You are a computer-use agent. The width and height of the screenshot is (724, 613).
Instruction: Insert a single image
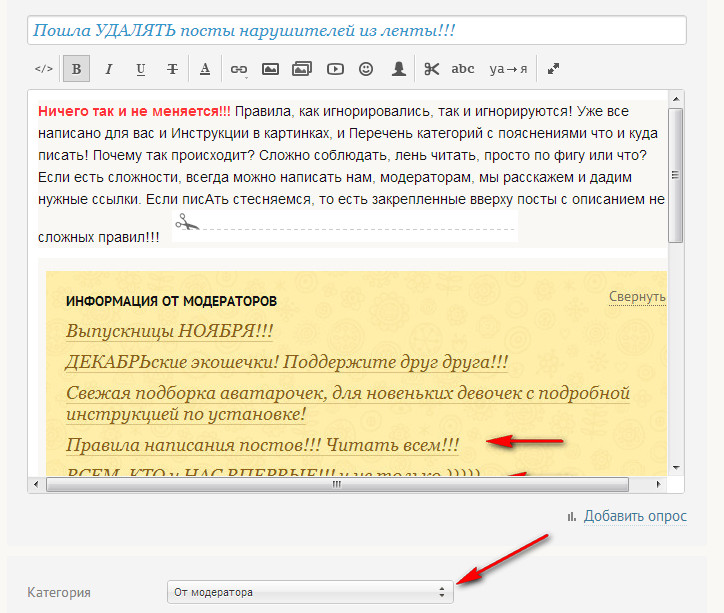[x=270, y=69]
